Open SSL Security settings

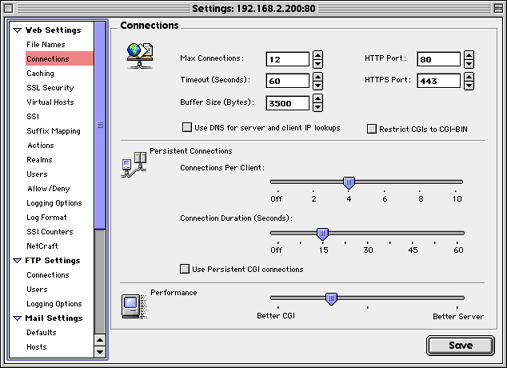[x=50, y=88]
